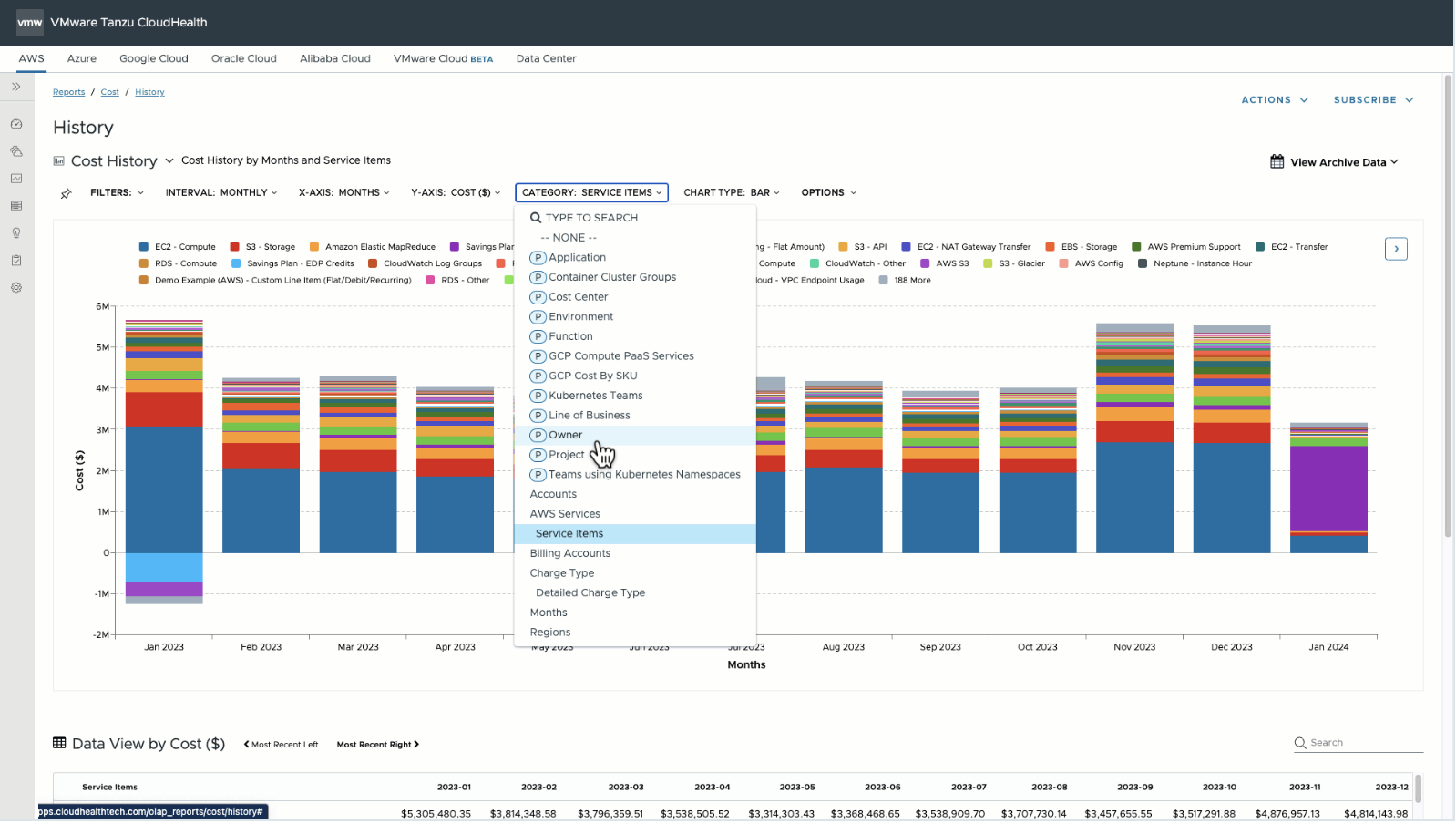1456x824 pixels.
Task: Toggle AWS Config legend entry
Action: tap(1092, 263)
